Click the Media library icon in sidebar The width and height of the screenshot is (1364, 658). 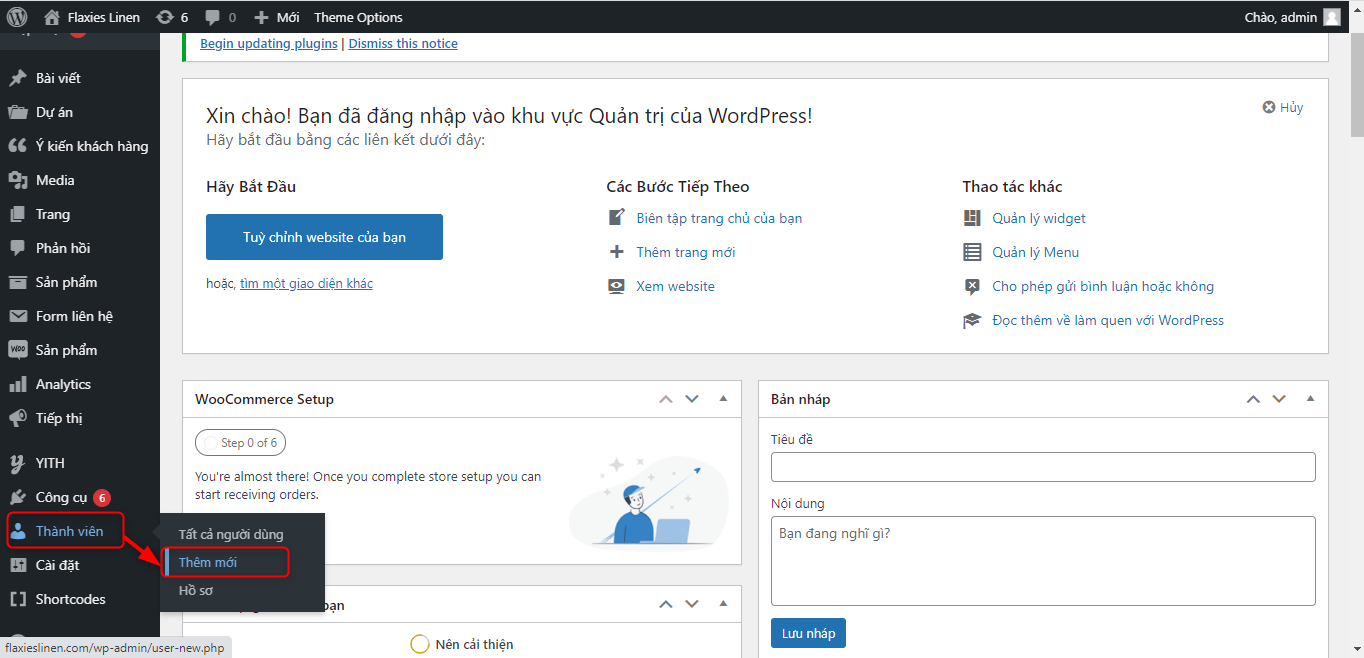pos(18,180)
